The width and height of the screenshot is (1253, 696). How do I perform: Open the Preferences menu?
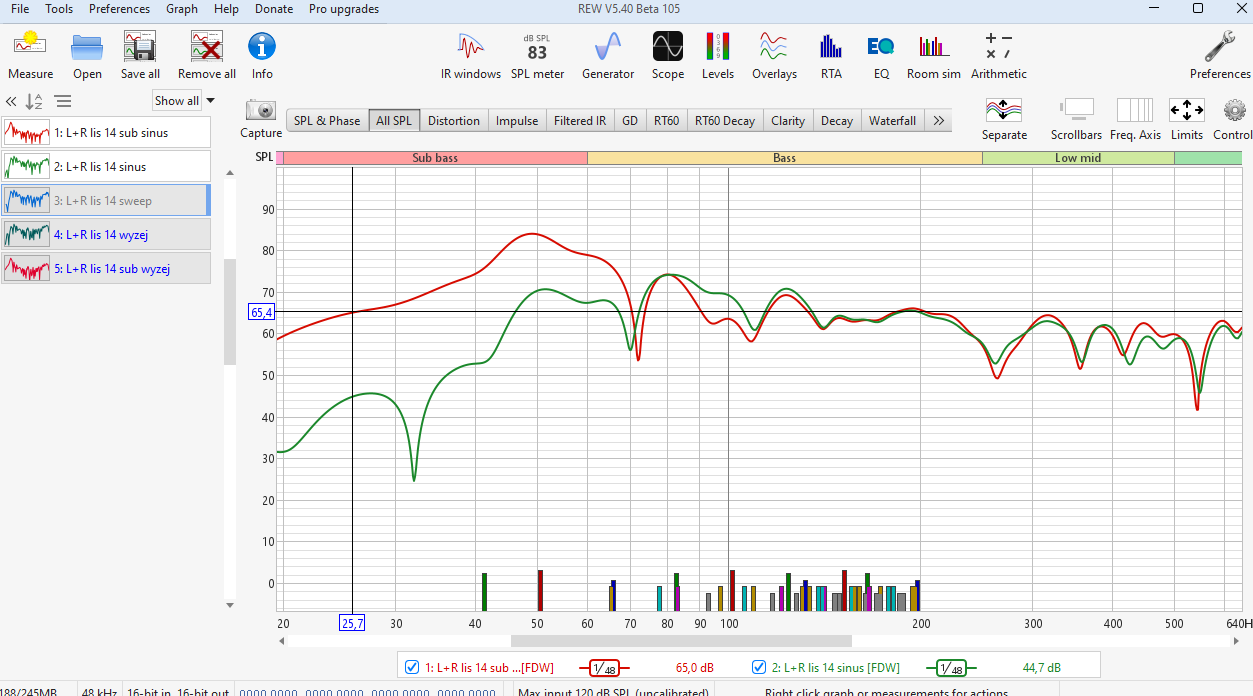click(119, 9)
